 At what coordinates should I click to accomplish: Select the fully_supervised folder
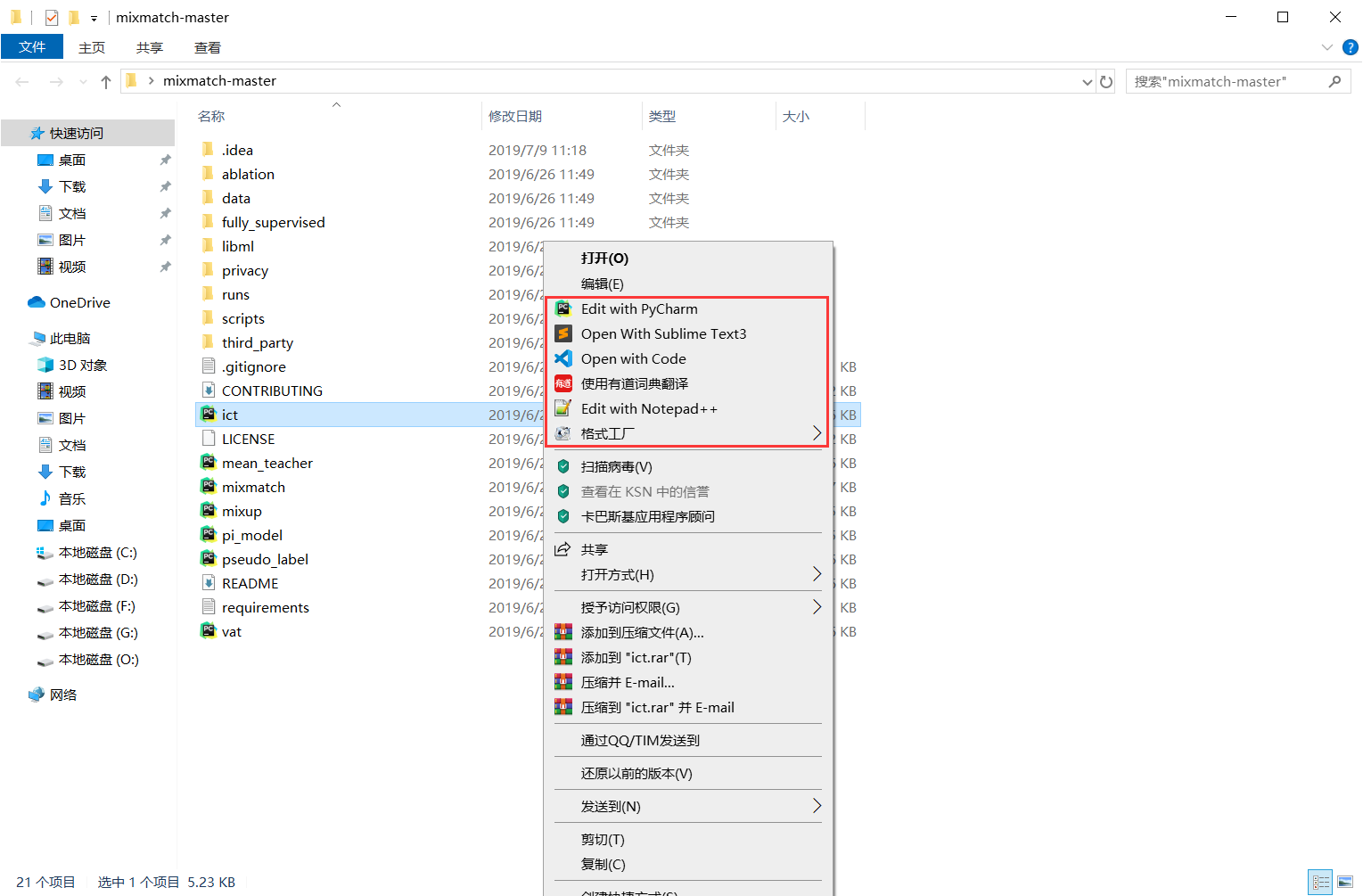[x=274, y=222]
